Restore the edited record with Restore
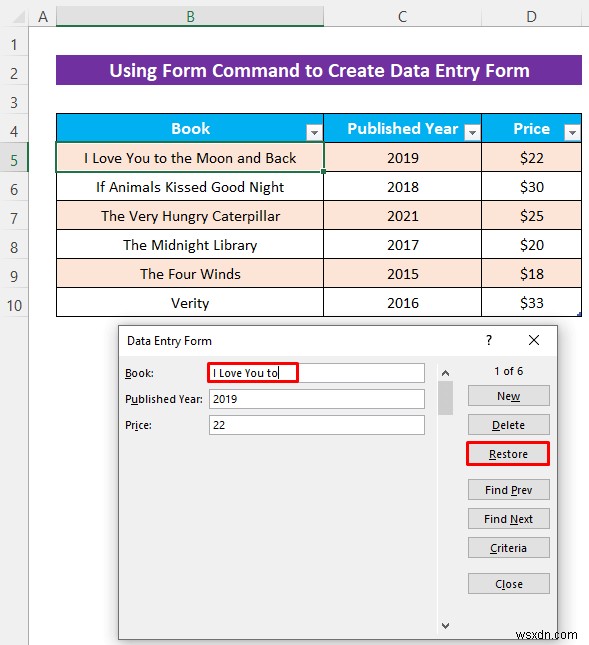The height and width of the screenshot is (645, 589). [508, 454]
